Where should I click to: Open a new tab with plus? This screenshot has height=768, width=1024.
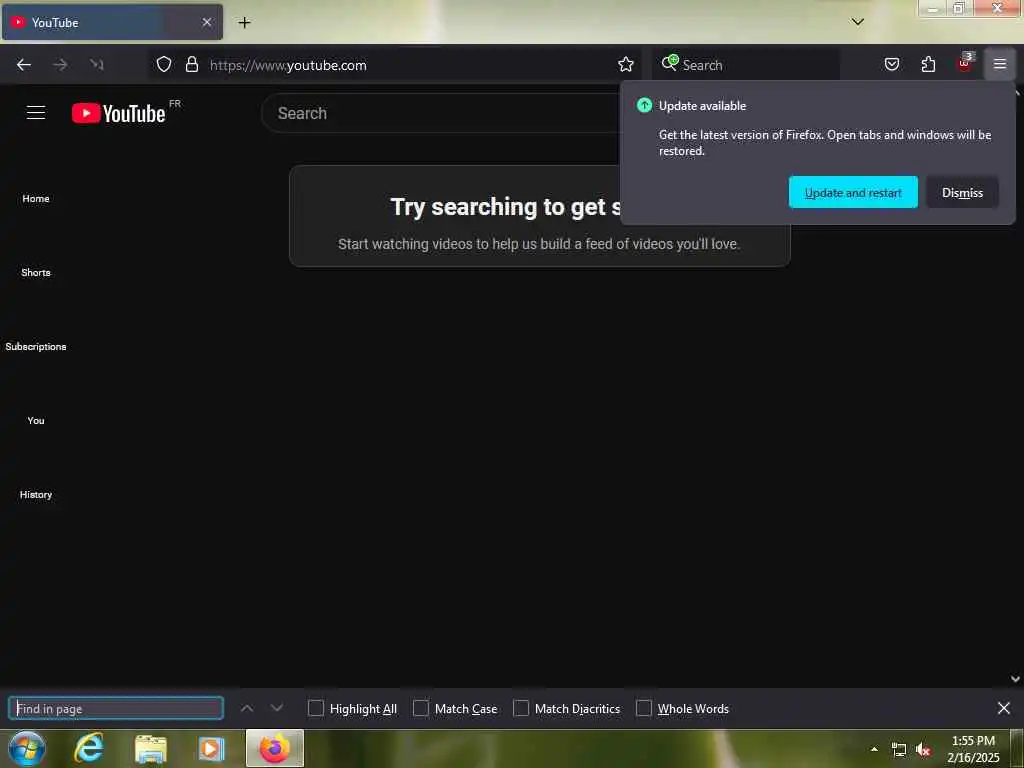tap(244, 23)
